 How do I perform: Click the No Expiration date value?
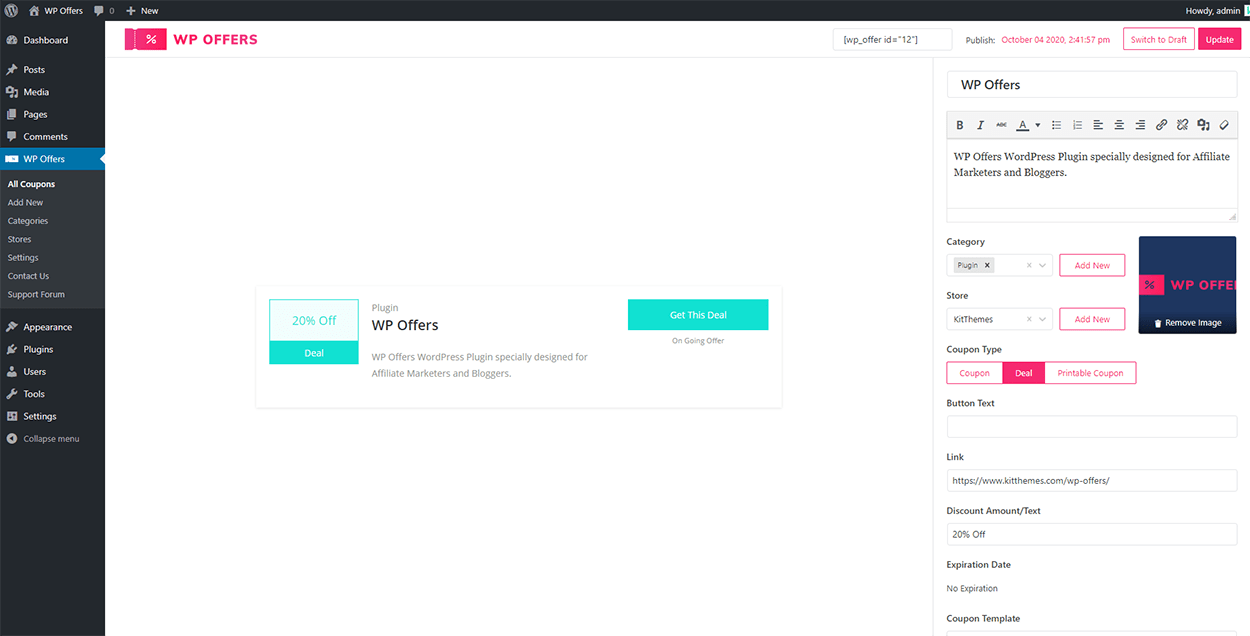point(972,588)
